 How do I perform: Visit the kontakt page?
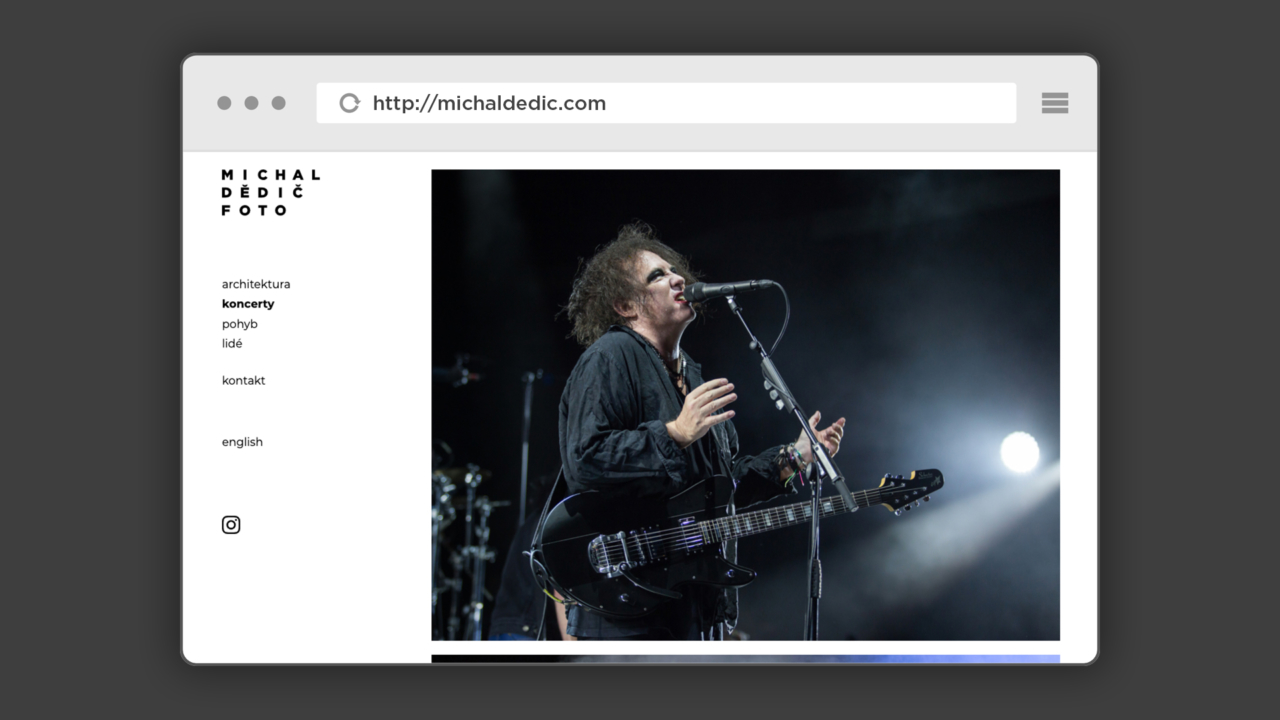244,381
